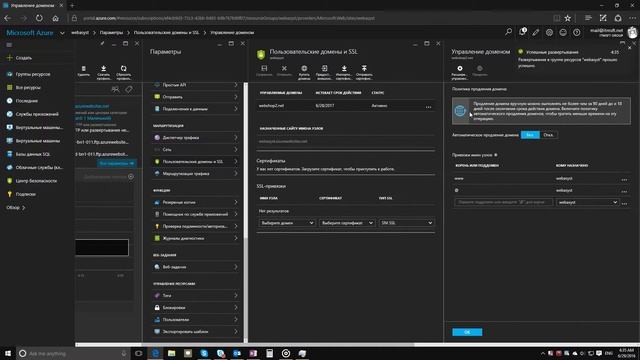
Task: Expand Подключения к данным row chevron
Action: click(x=236, y=109)
